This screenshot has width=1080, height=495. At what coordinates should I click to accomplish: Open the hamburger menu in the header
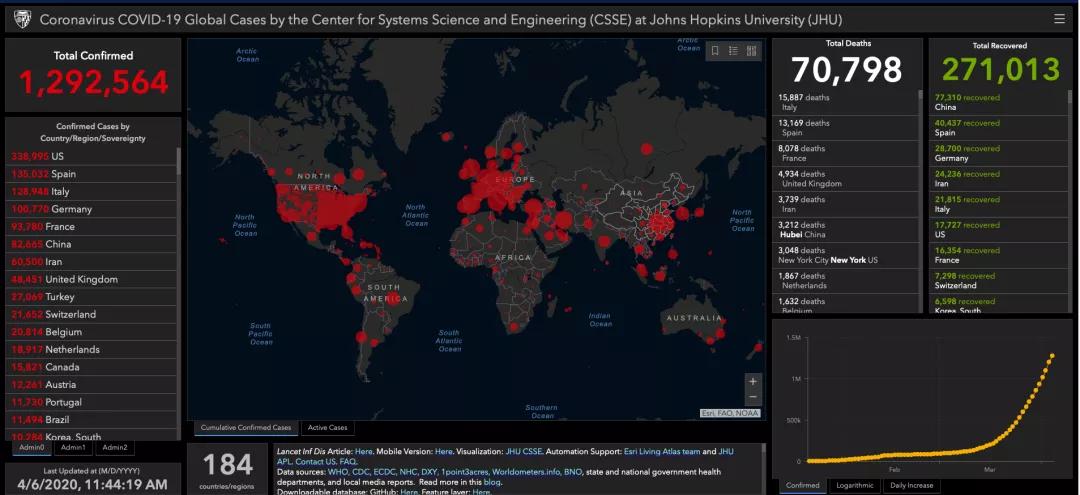1059,19
